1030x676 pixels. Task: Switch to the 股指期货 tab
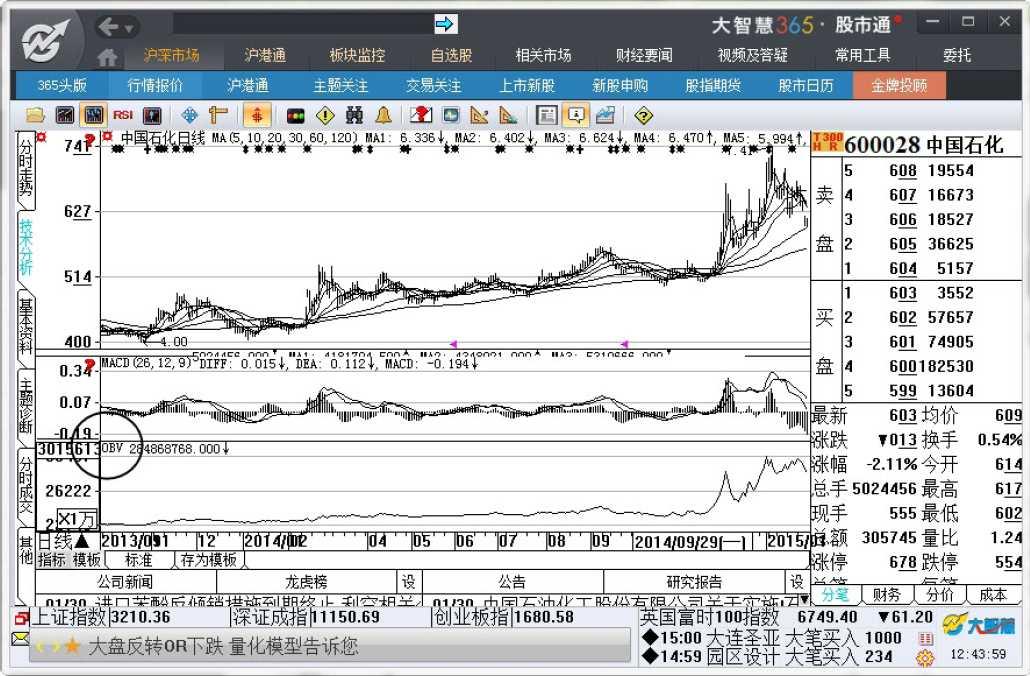(713, 85)
